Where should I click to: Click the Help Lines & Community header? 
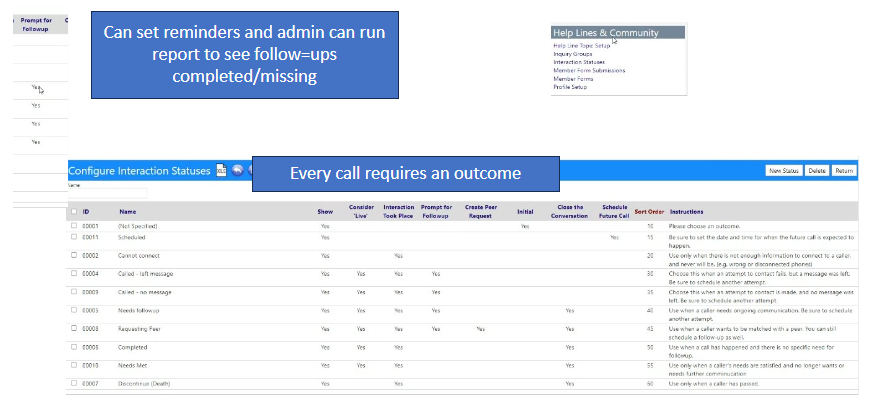pos(618,32)
